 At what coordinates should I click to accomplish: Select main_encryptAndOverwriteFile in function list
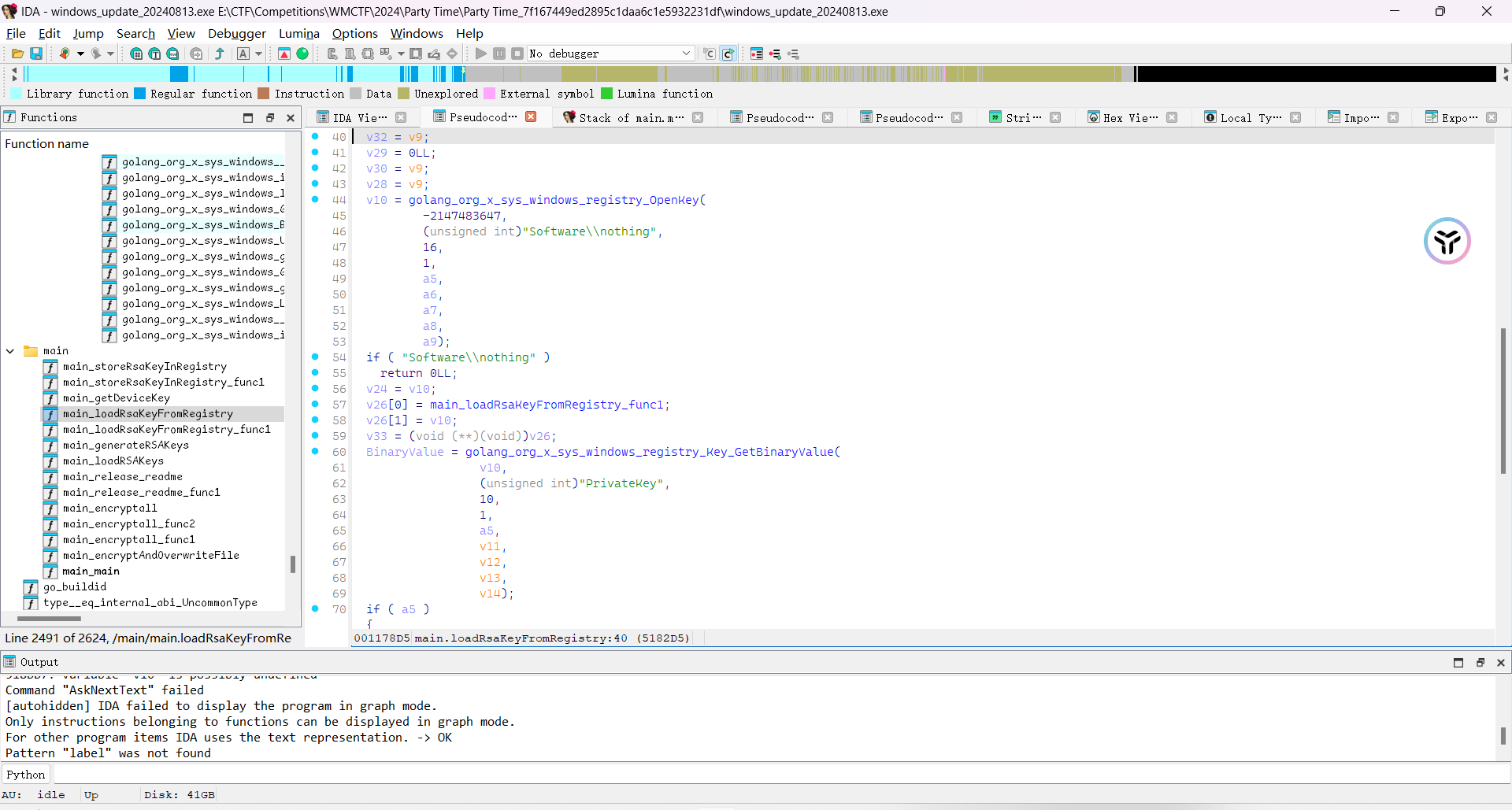point(150,556)
